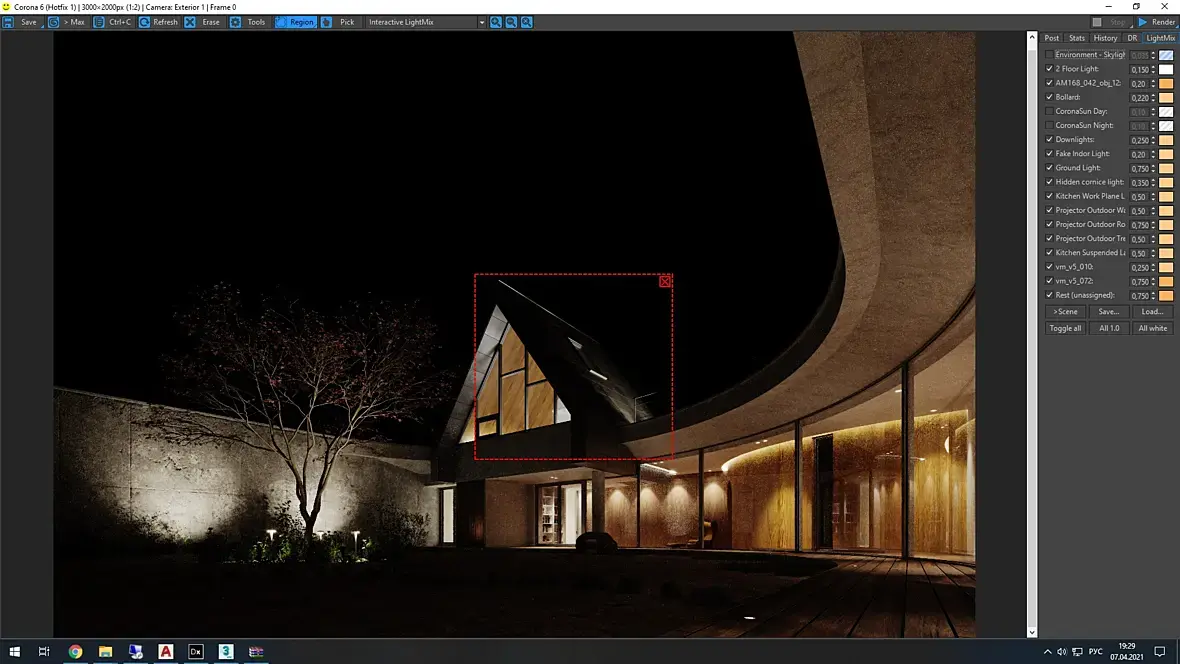Toggle the Fake Indor Light checkbox
Screen dimensions: 1180x664
pyautogui.click(x=1049, y=154)
